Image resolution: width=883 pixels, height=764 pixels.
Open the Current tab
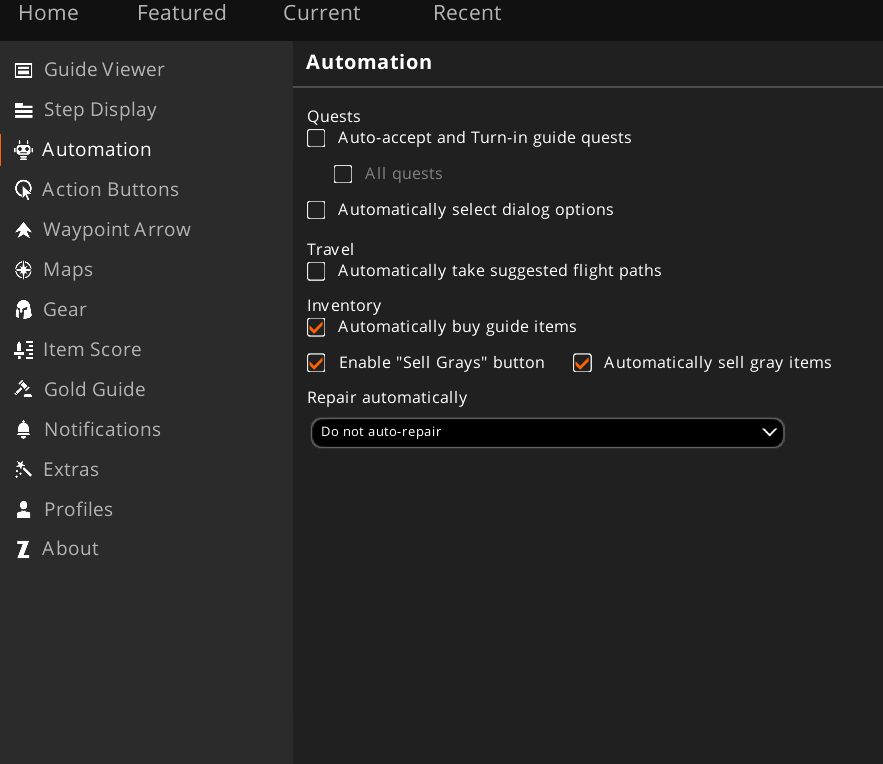pos(322,13)
